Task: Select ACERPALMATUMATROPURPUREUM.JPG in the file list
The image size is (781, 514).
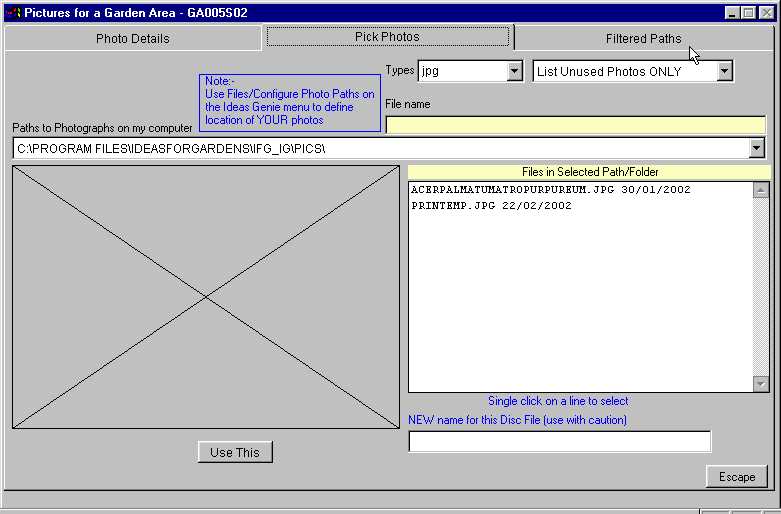Action: tap(550, 190)
